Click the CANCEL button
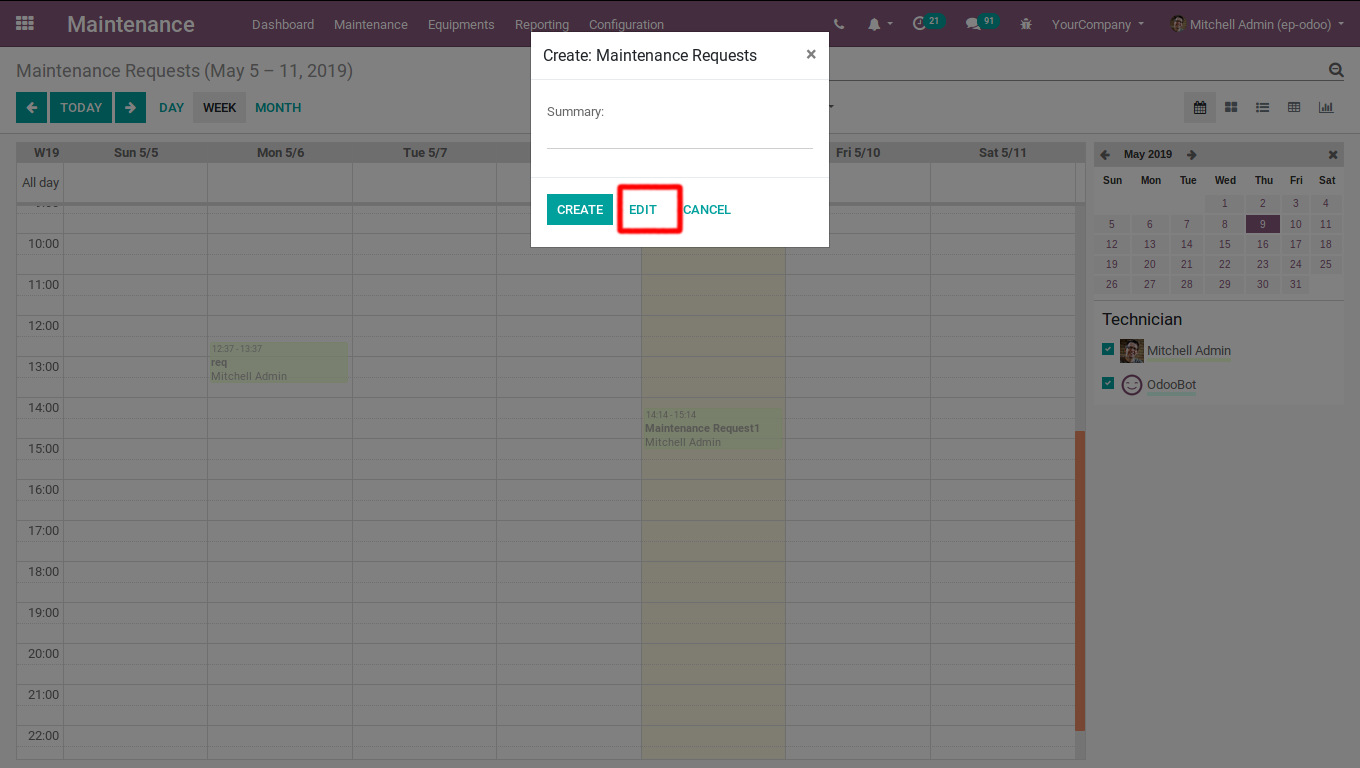Screen dimensions: 1360x768 tap(707, 209)
